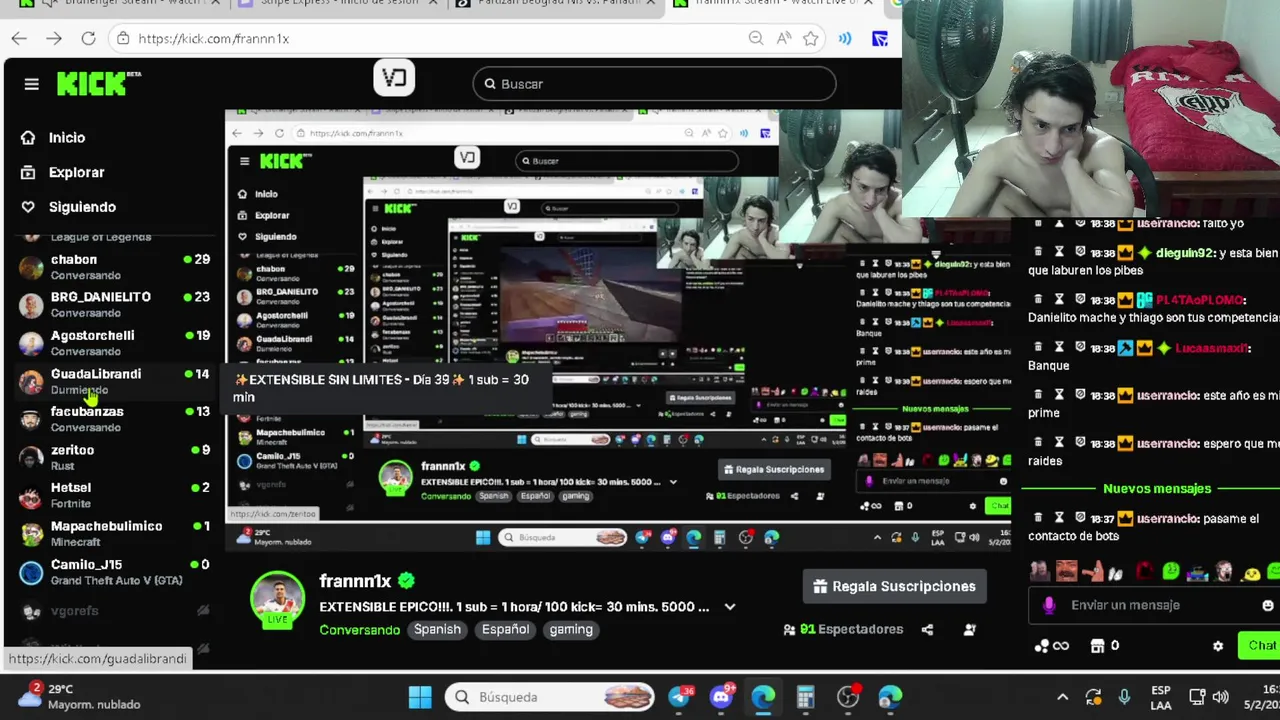Open Siguiendo in the sidebar
The width and height of the screenshot is (1280, 720).
click(69, 207)
